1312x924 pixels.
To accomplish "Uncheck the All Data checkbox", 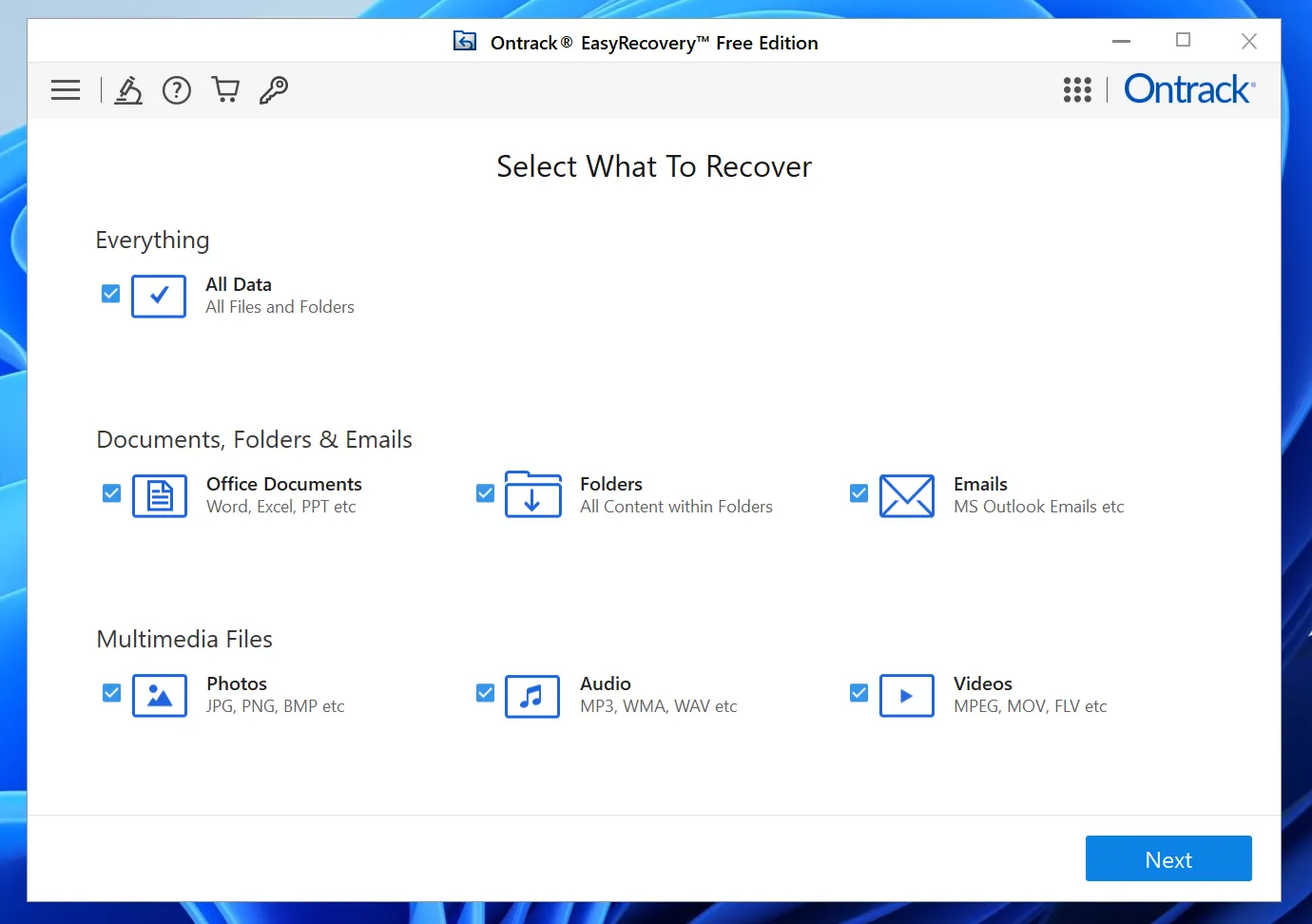I will 111,294.
